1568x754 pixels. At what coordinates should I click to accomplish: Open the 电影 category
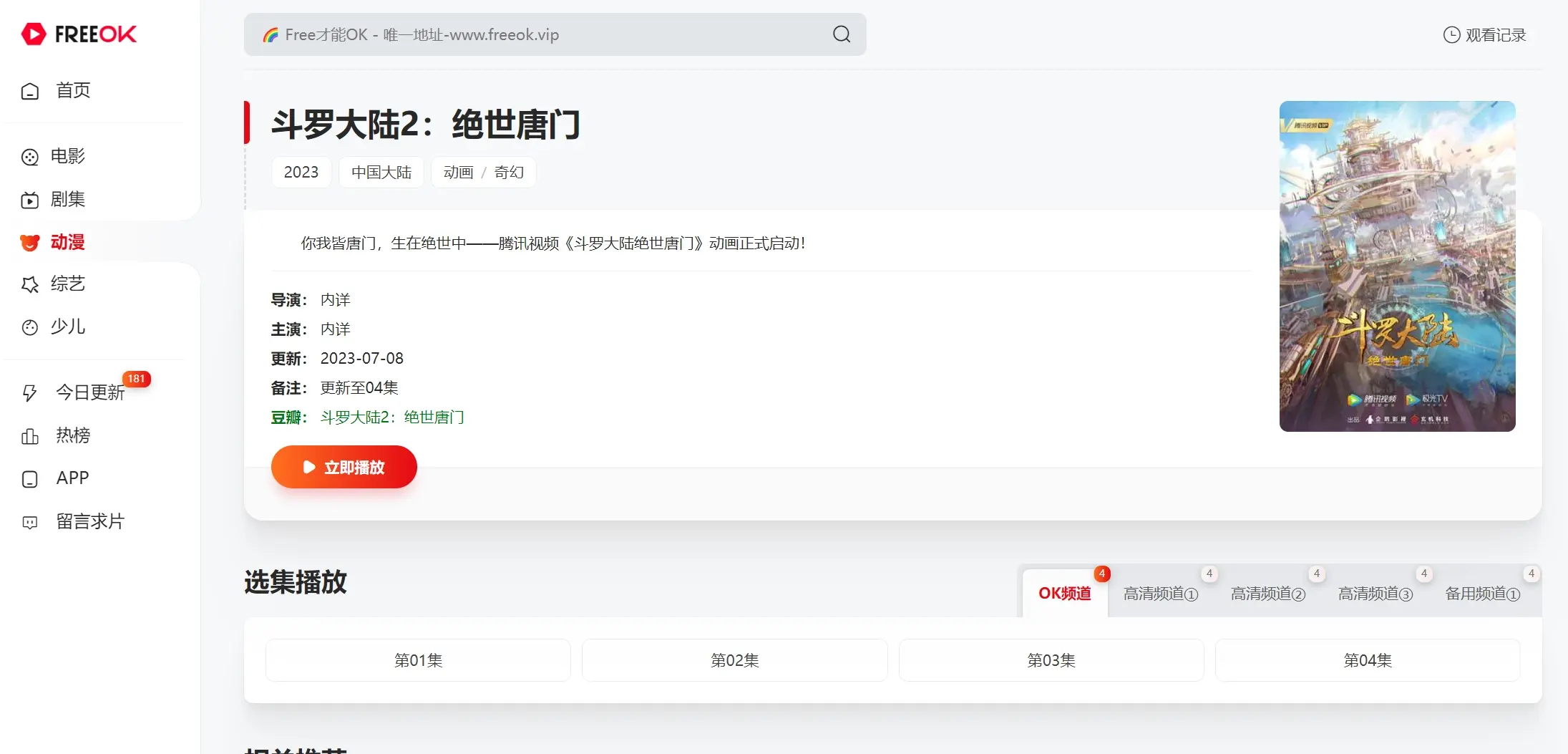pyautogui.click(x=68, y=156)
